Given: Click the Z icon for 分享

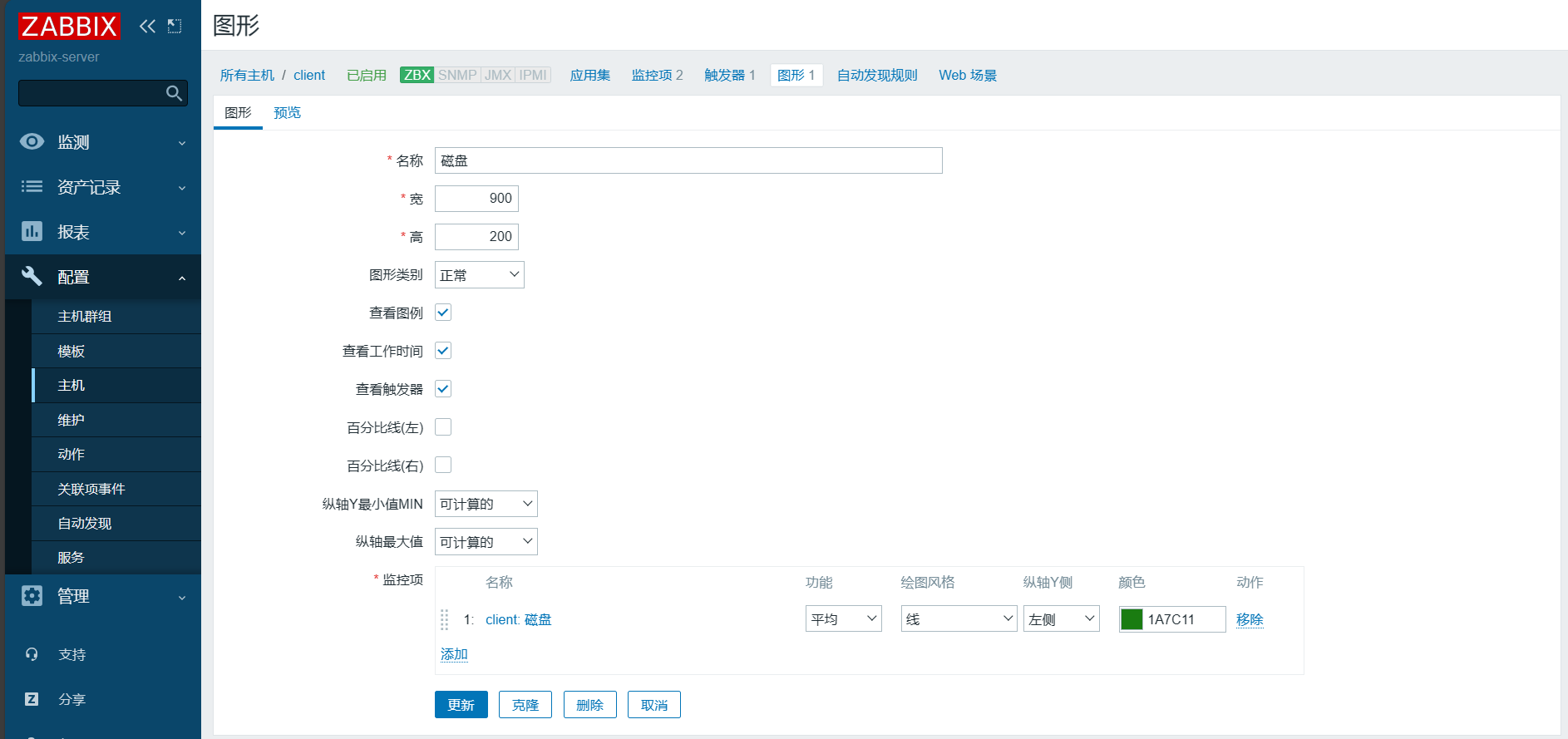Looking at the screenshot, I should (32, 699).
